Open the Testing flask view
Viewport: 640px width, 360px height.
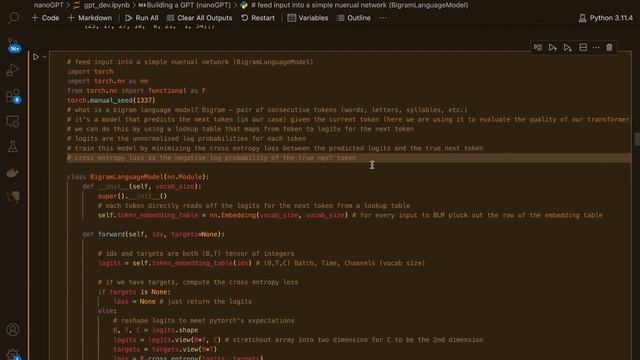tap(13, 147)
